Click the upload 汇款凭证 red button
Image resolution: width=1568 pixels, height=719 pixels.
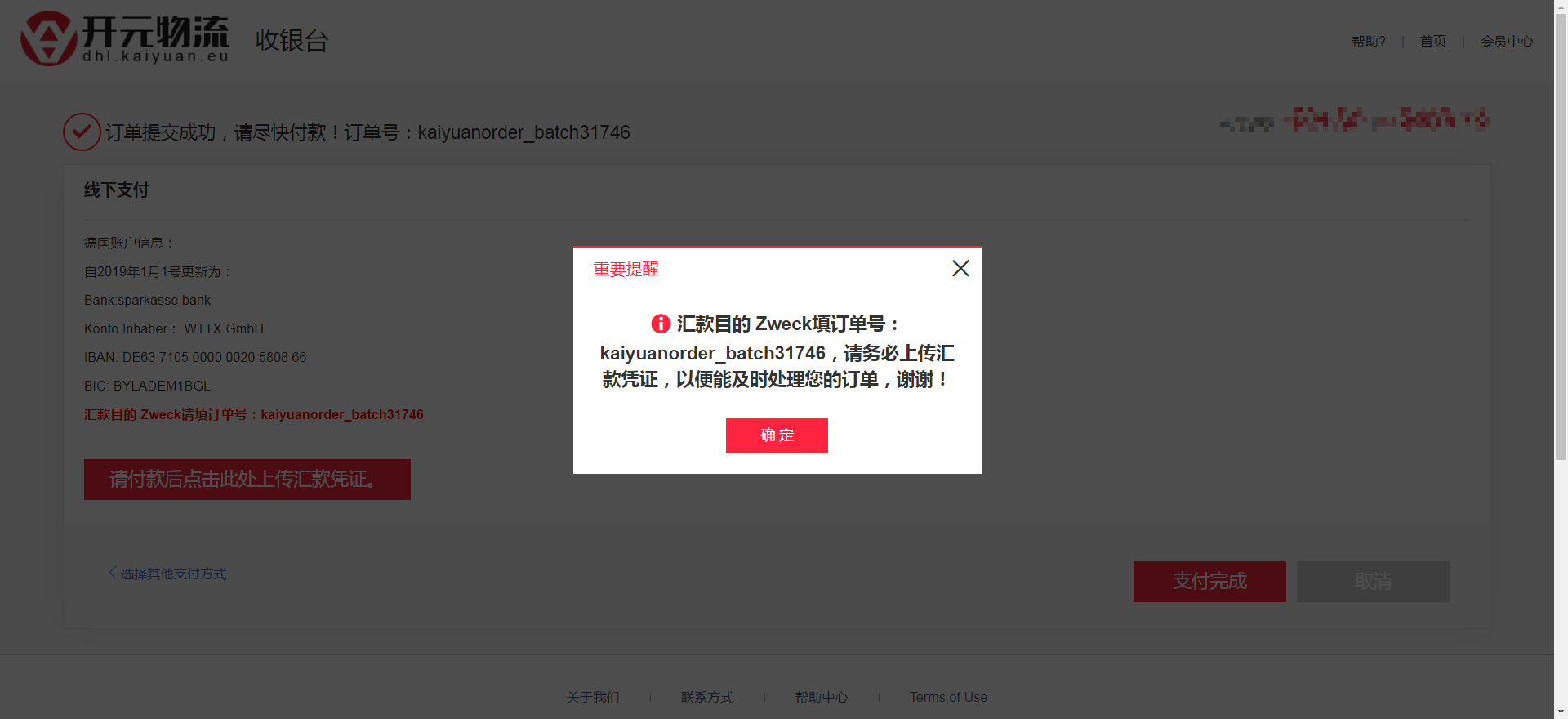247,480
